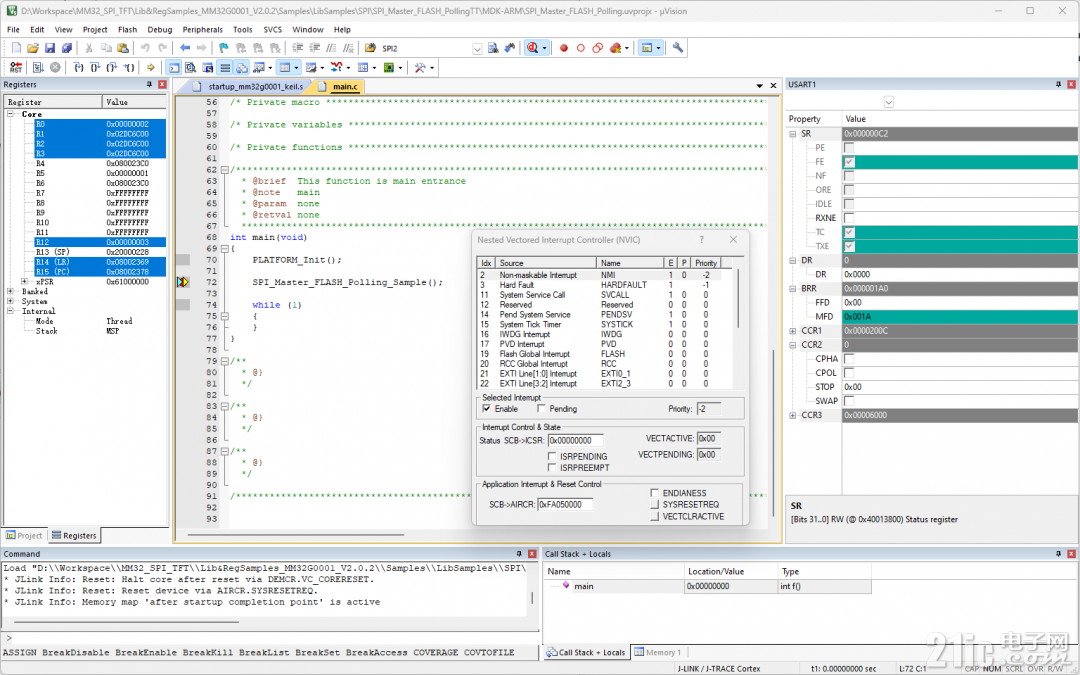Viewport: 1080px width, 675px height.
Task: Click Run to Cursor Line icon
Action: [129, 68]
